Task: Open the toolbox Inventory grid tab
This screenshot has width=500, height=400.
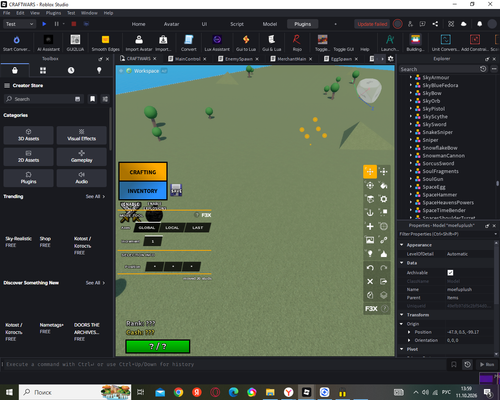Action: tap(43, 70)
